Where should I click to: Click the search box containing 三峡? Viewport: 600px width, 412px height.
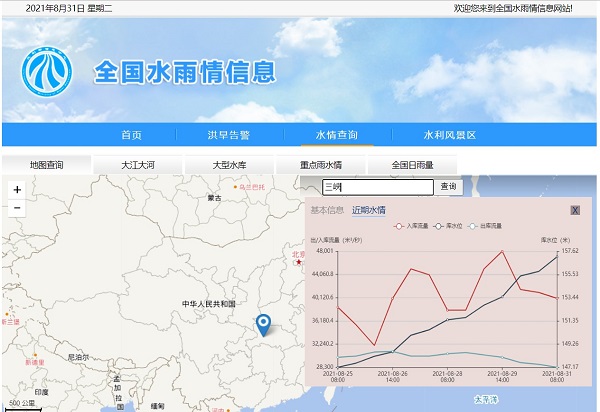(x=377, y=187)
